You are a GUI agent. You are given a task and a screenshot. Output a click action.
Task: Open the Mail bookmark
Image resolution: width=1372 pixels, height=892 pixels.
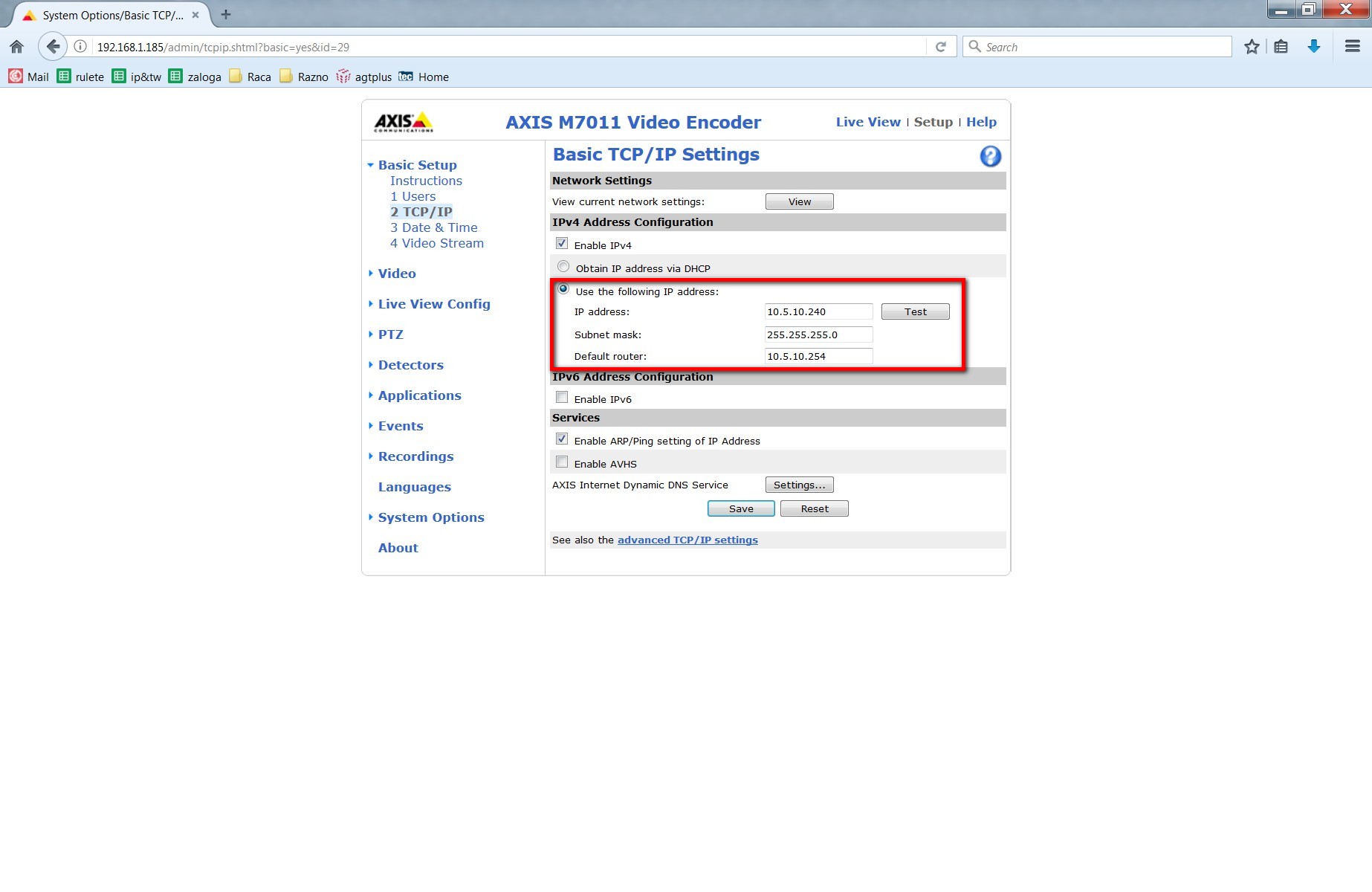[x=28, y=77]
